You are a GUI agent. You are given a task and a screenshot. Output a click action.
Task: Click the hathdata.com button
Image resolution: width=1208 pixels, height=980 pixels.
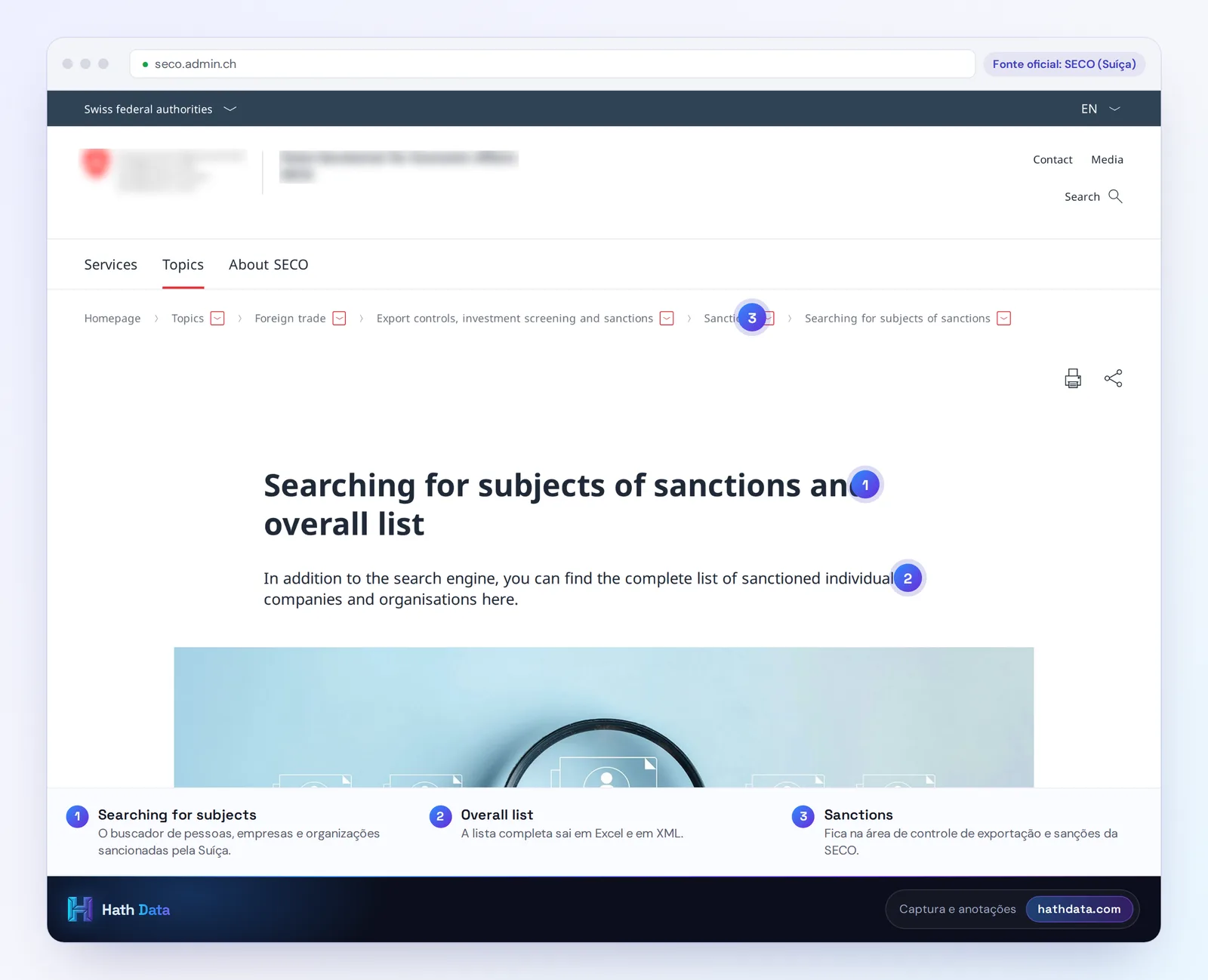pyautogui.click(x=1079, y=909)
